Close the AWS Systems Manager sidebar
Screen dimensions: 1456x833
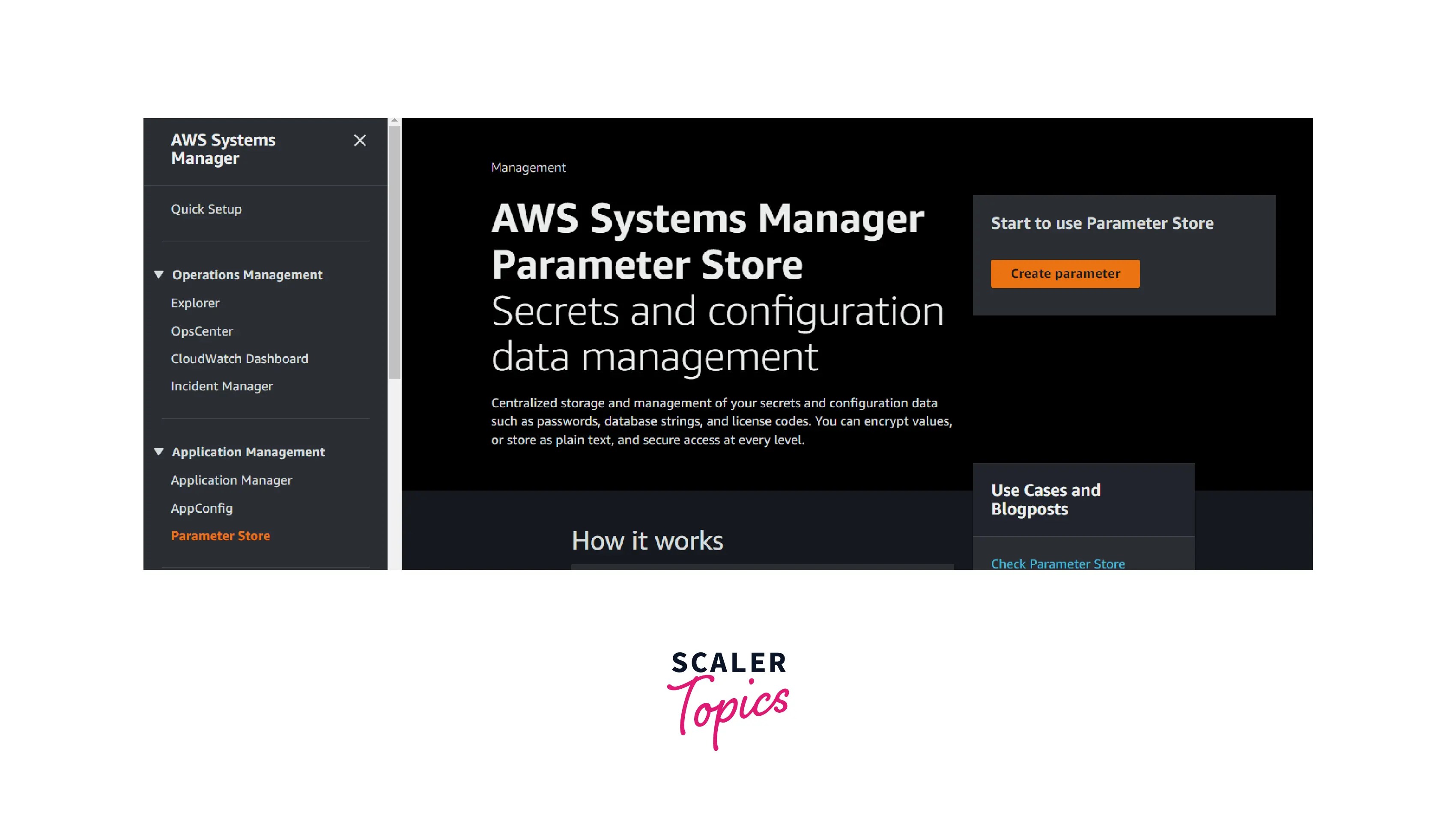[x=359, y=140]
